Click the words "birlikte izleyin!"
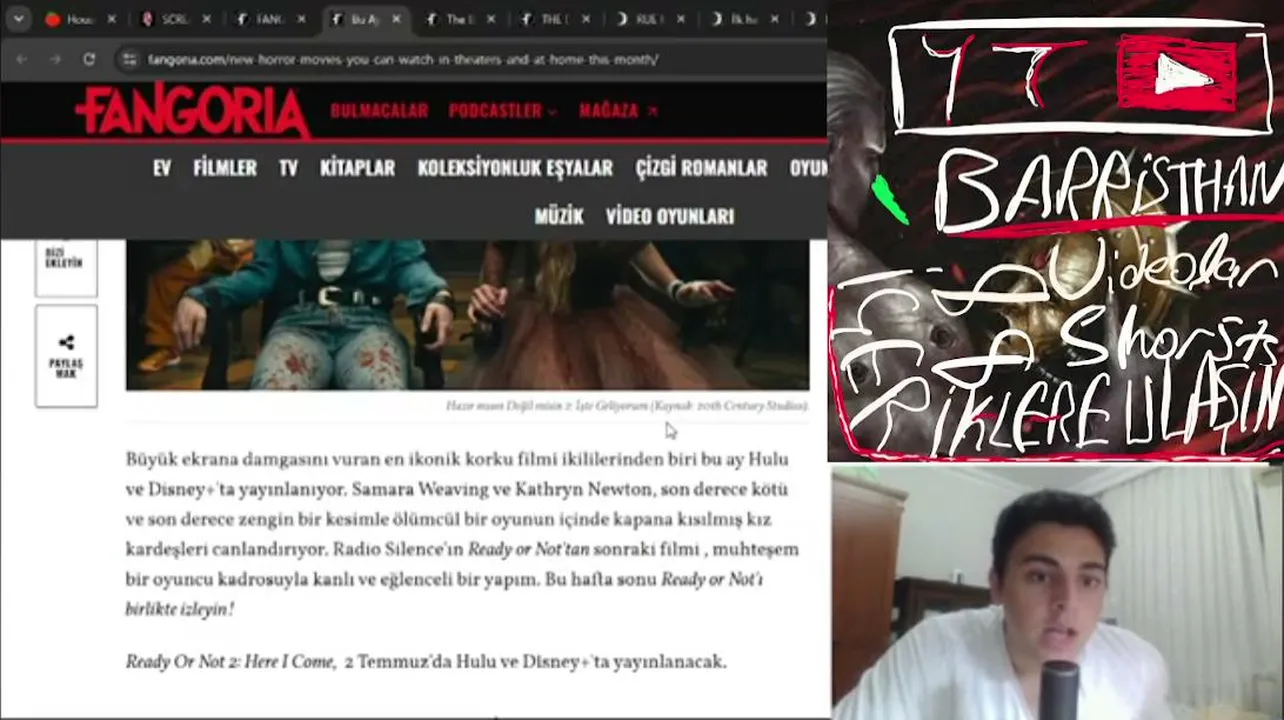 click(179, 609)
